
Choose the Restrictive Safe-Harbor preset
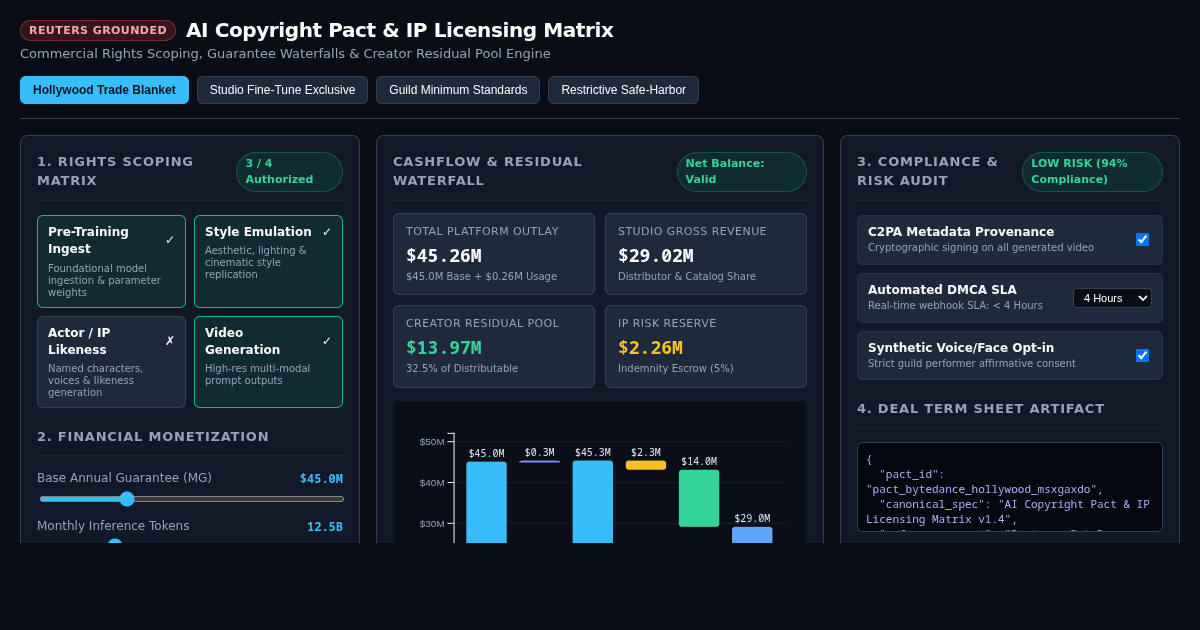[623, 90]
